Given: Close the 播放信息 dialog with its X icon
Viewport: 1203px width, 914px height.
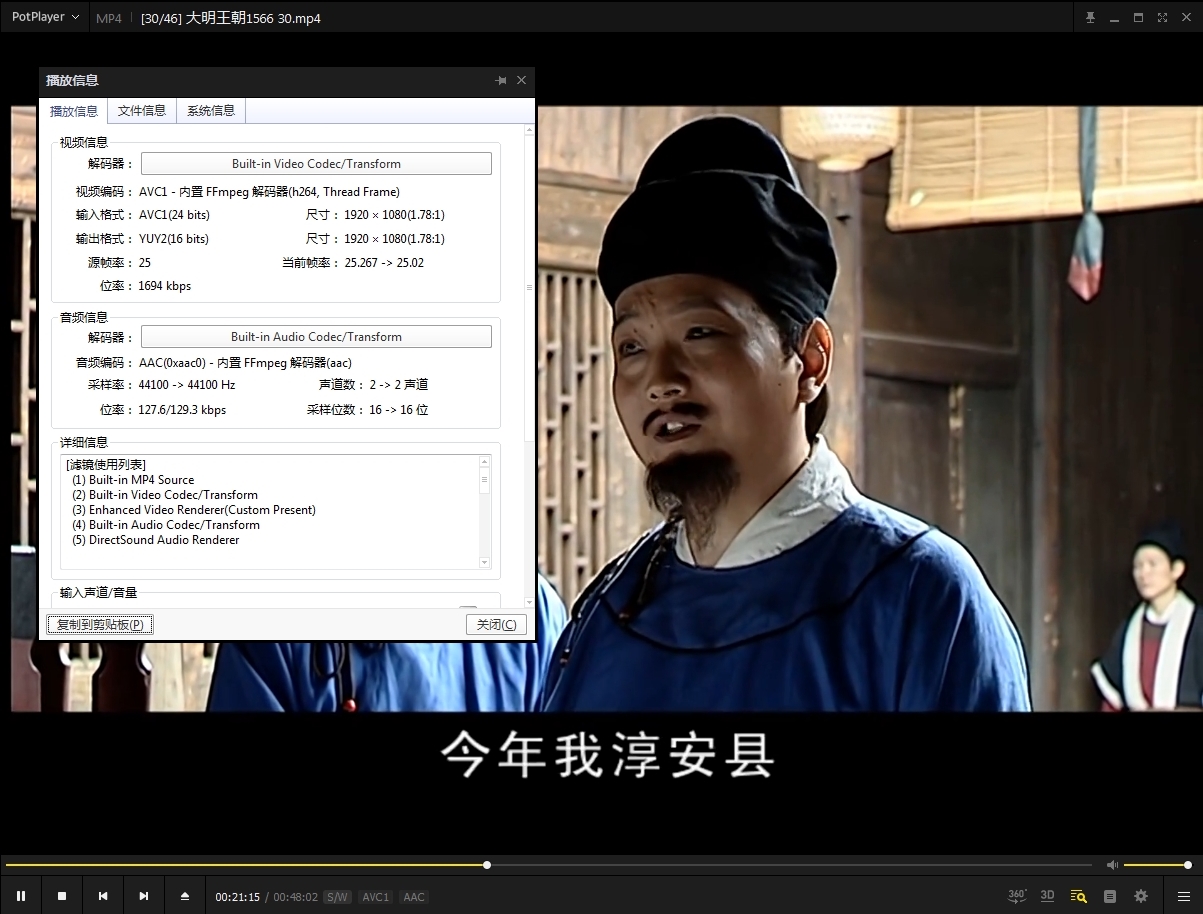Looking at the screenshot, I should 521,80.
